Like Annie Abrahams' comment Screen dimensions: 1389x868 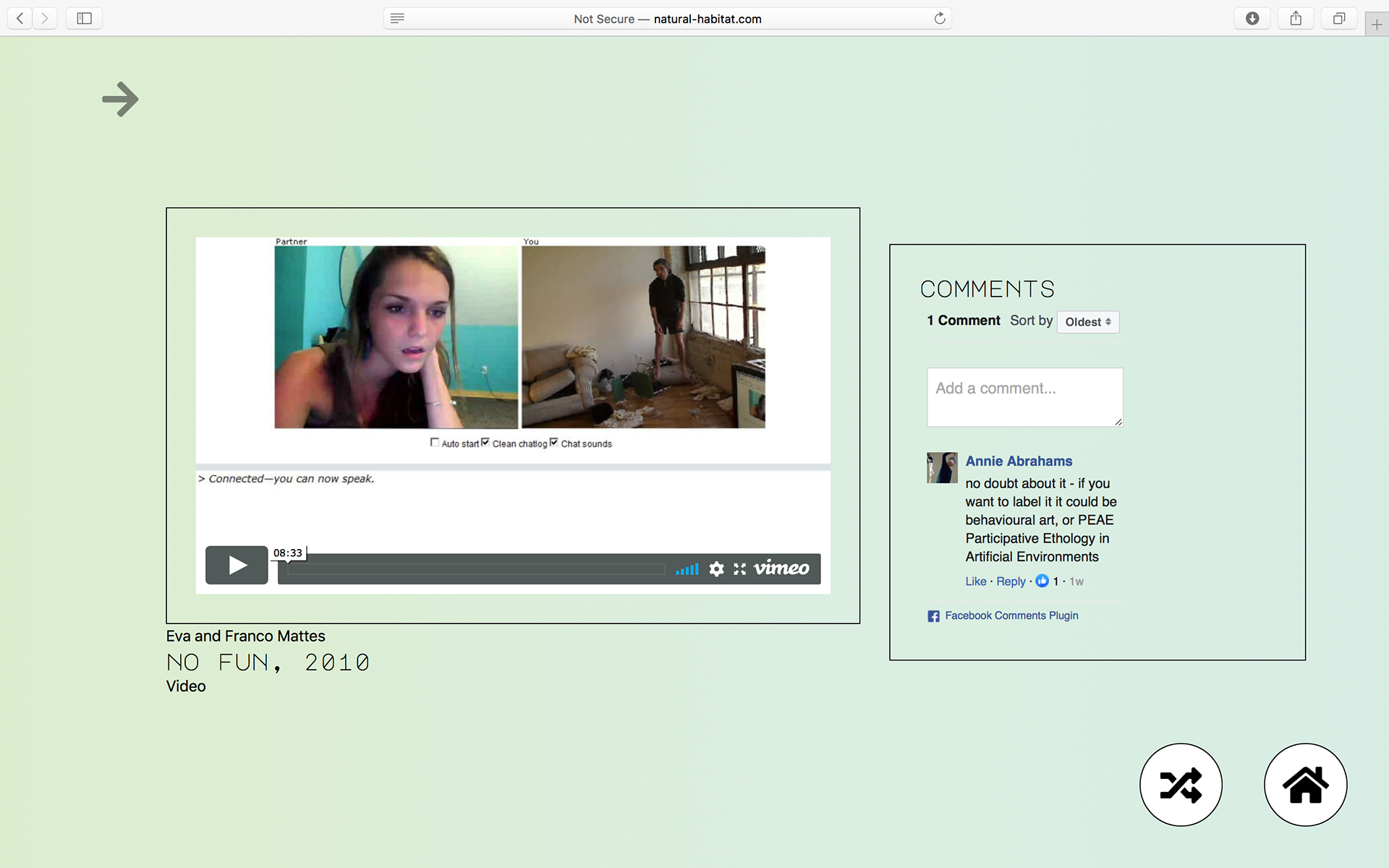click(975, 582)
